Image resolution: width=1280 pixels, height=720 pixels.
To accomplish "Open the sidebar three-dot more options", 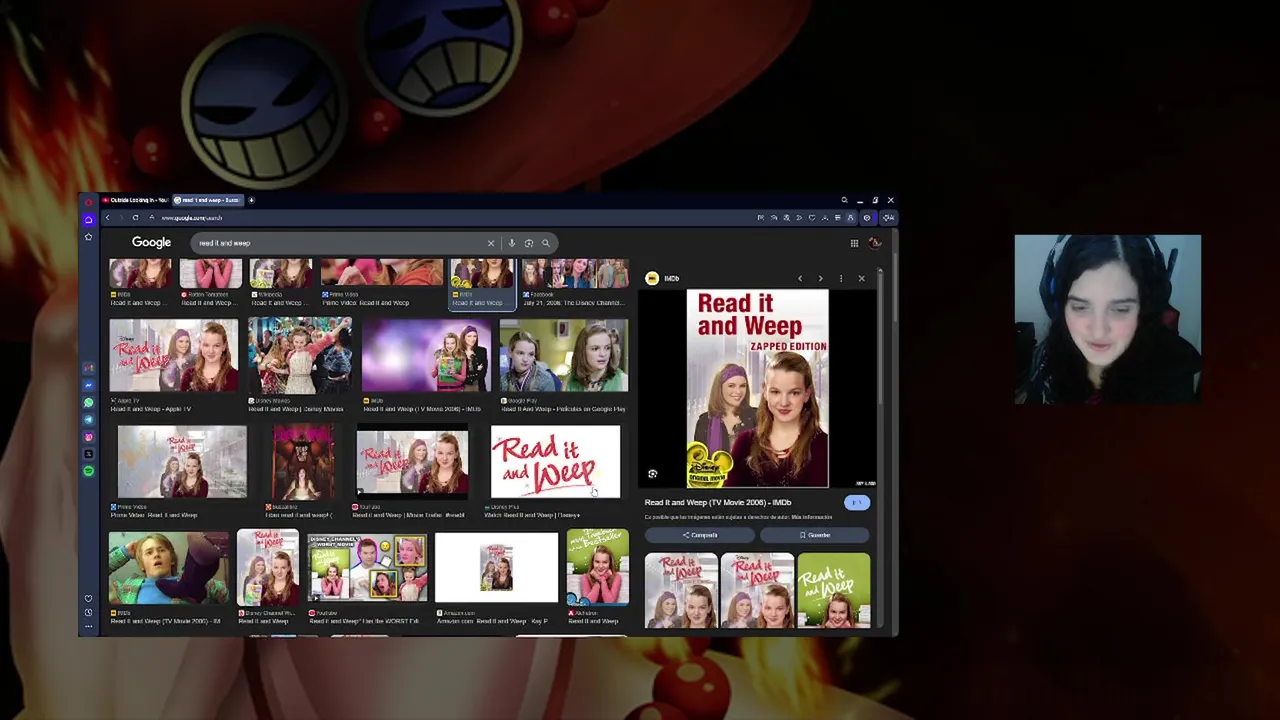I will [88, 626].
